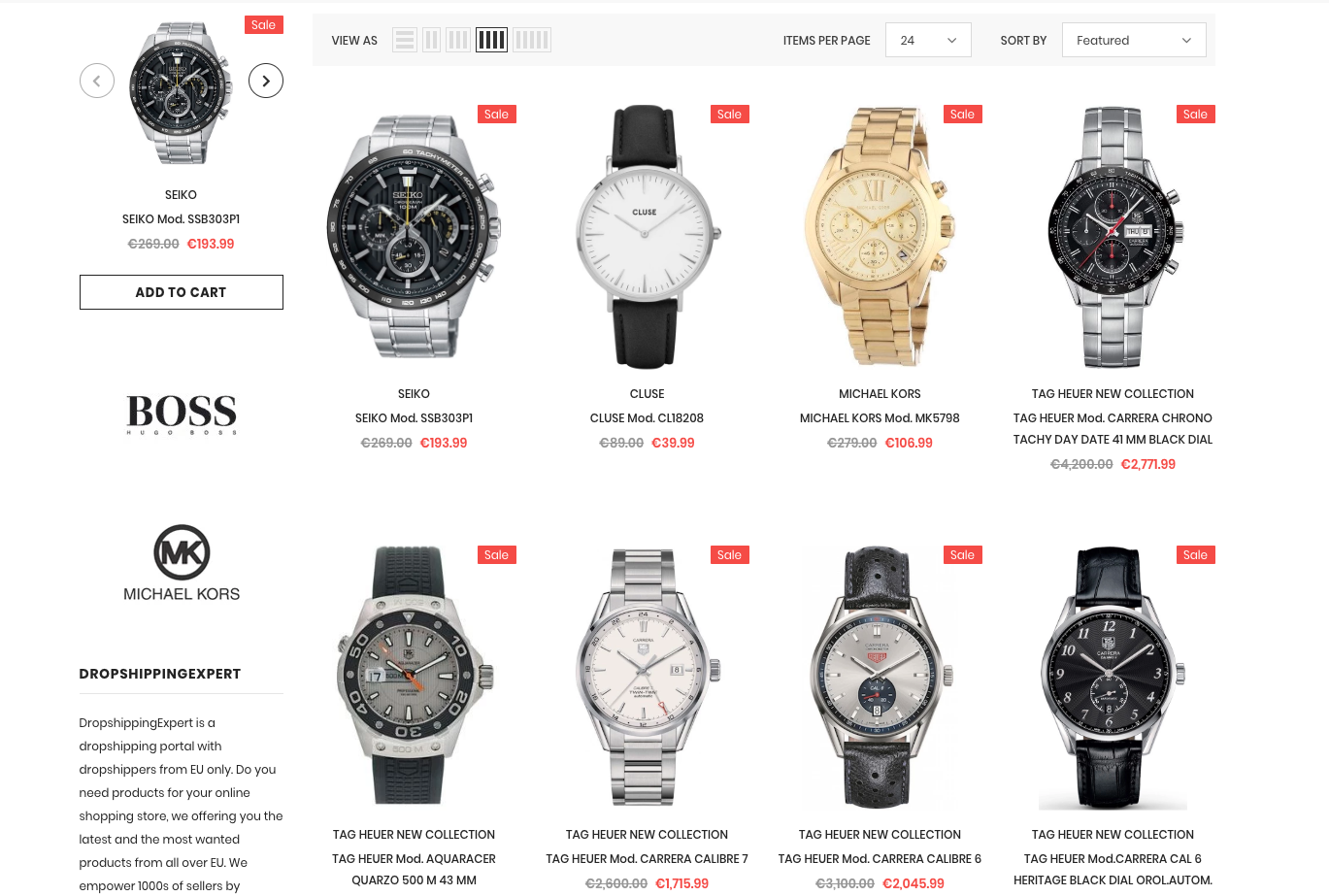Select the three-column grid view icon
The image size is (1329, 896).
click(458, 40)
